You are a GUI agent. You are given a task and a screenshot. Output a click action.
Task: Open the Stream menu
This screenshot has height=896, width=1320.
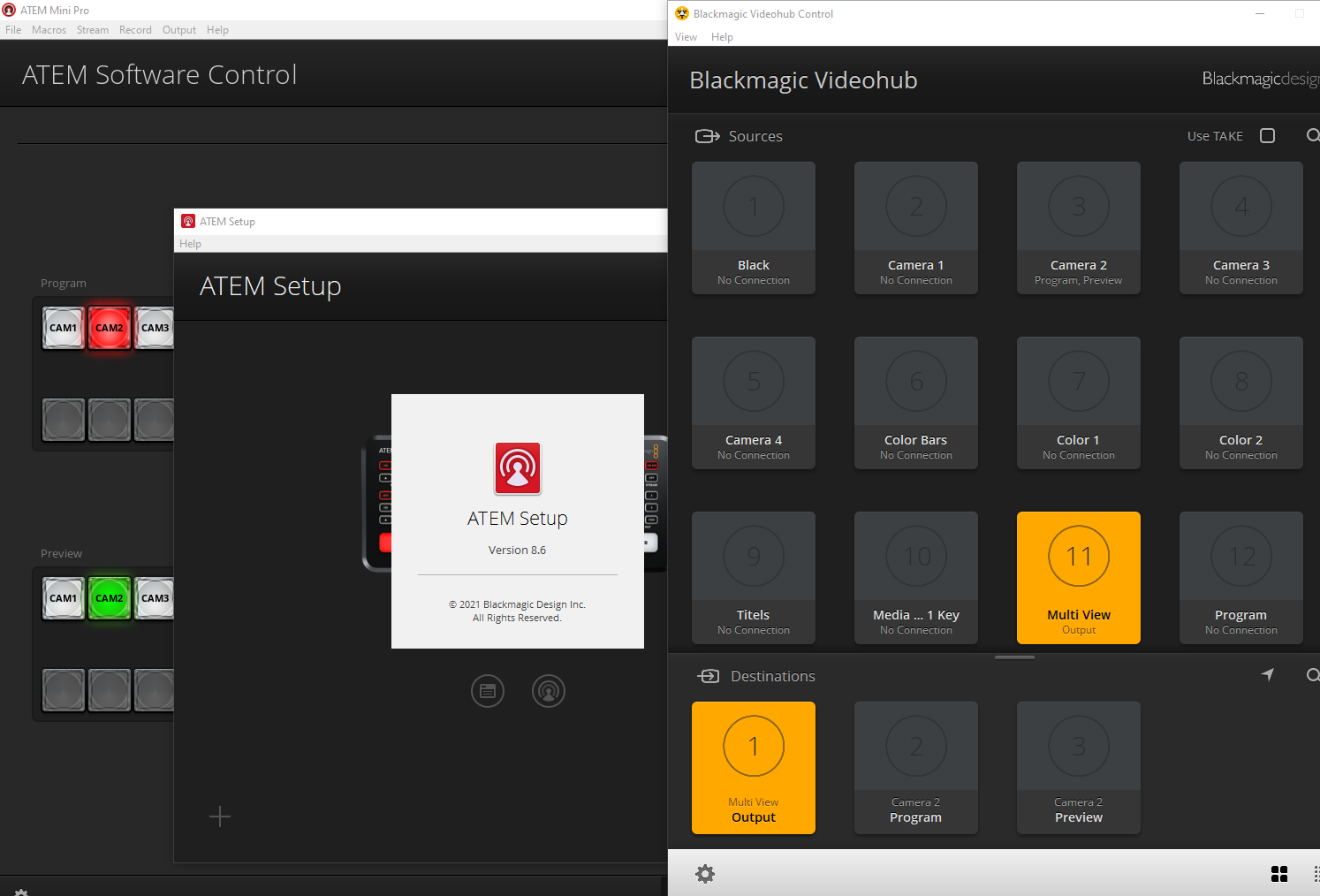point(93,30)
